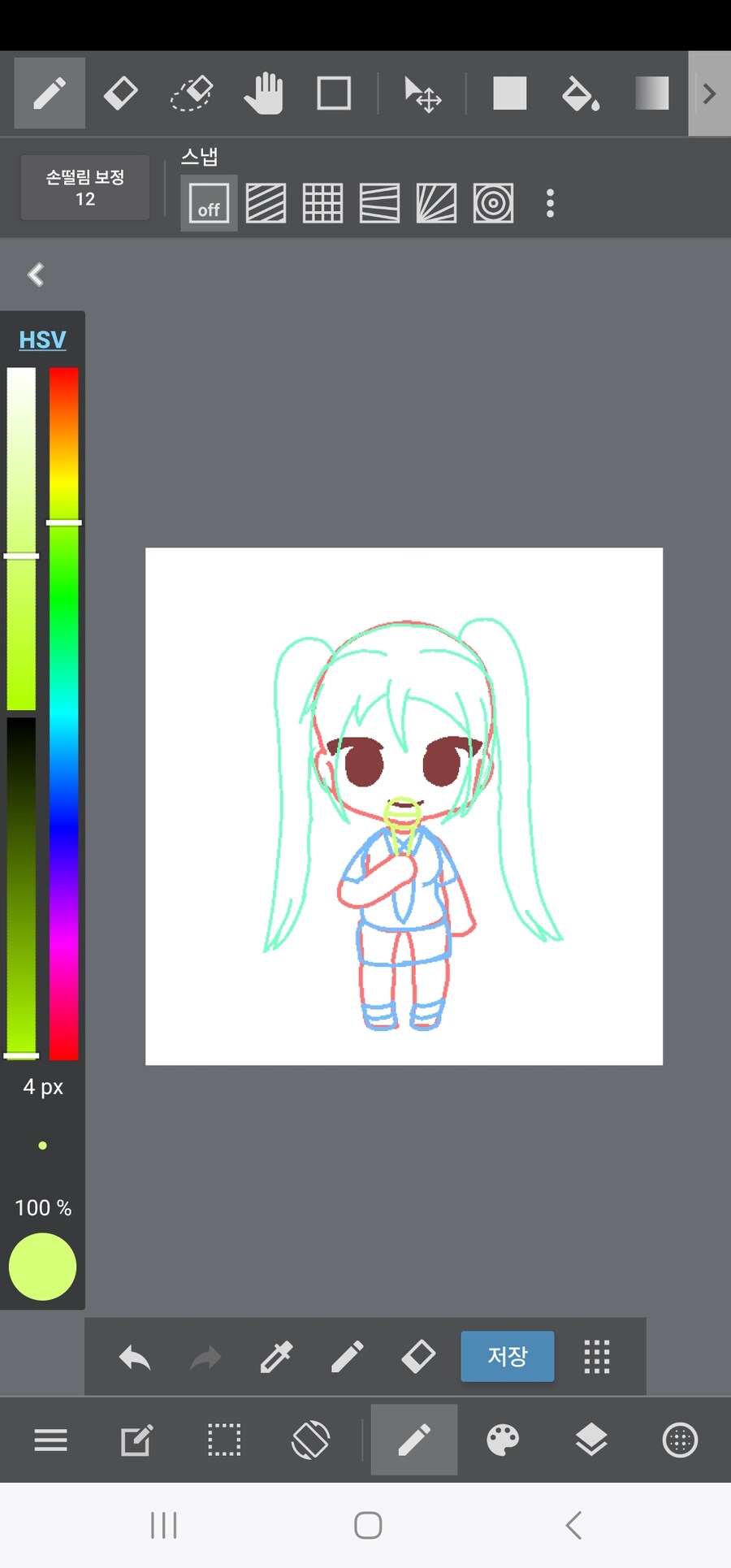Open the hand-shake correction 12 setting
Viewport: 731px width, 1568px height.
point(85,188)
